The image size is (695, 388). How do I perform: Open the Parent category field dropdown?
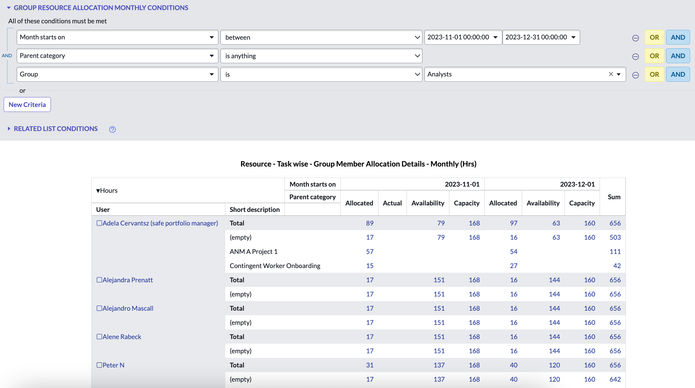click(x=117, y=56)
